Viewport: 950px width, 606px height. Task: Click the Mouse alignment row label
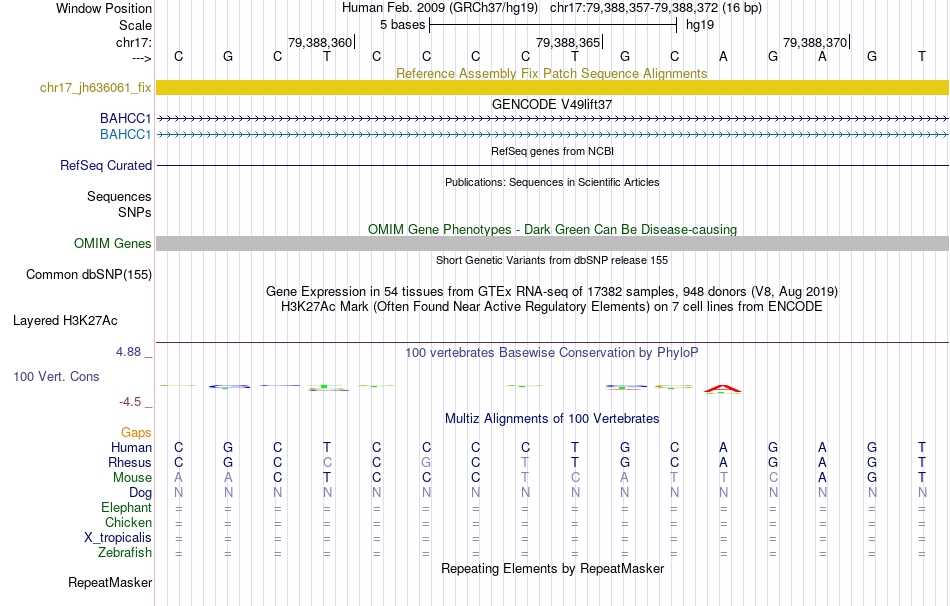coord(132,478)
